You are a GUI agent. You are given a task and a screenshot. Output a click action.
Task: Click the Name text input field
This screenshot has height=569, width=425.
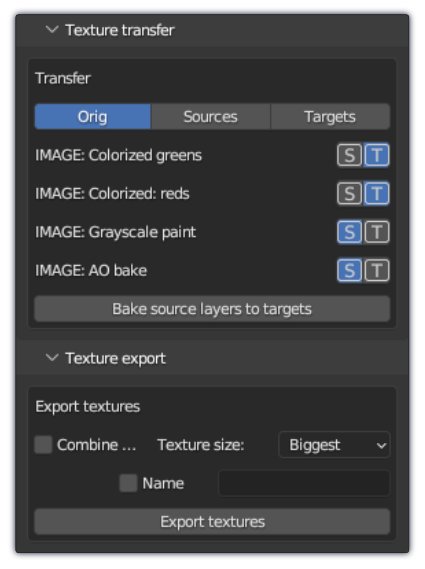pos(304,483)
